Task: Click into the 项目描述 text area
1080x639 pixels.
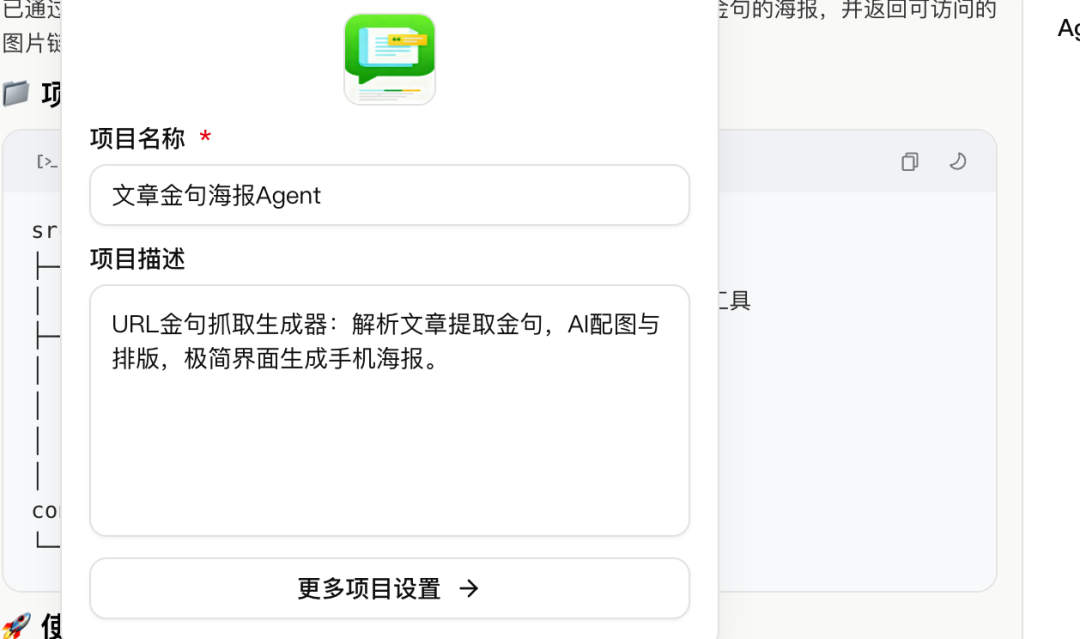Action: (x=390, y=410)
